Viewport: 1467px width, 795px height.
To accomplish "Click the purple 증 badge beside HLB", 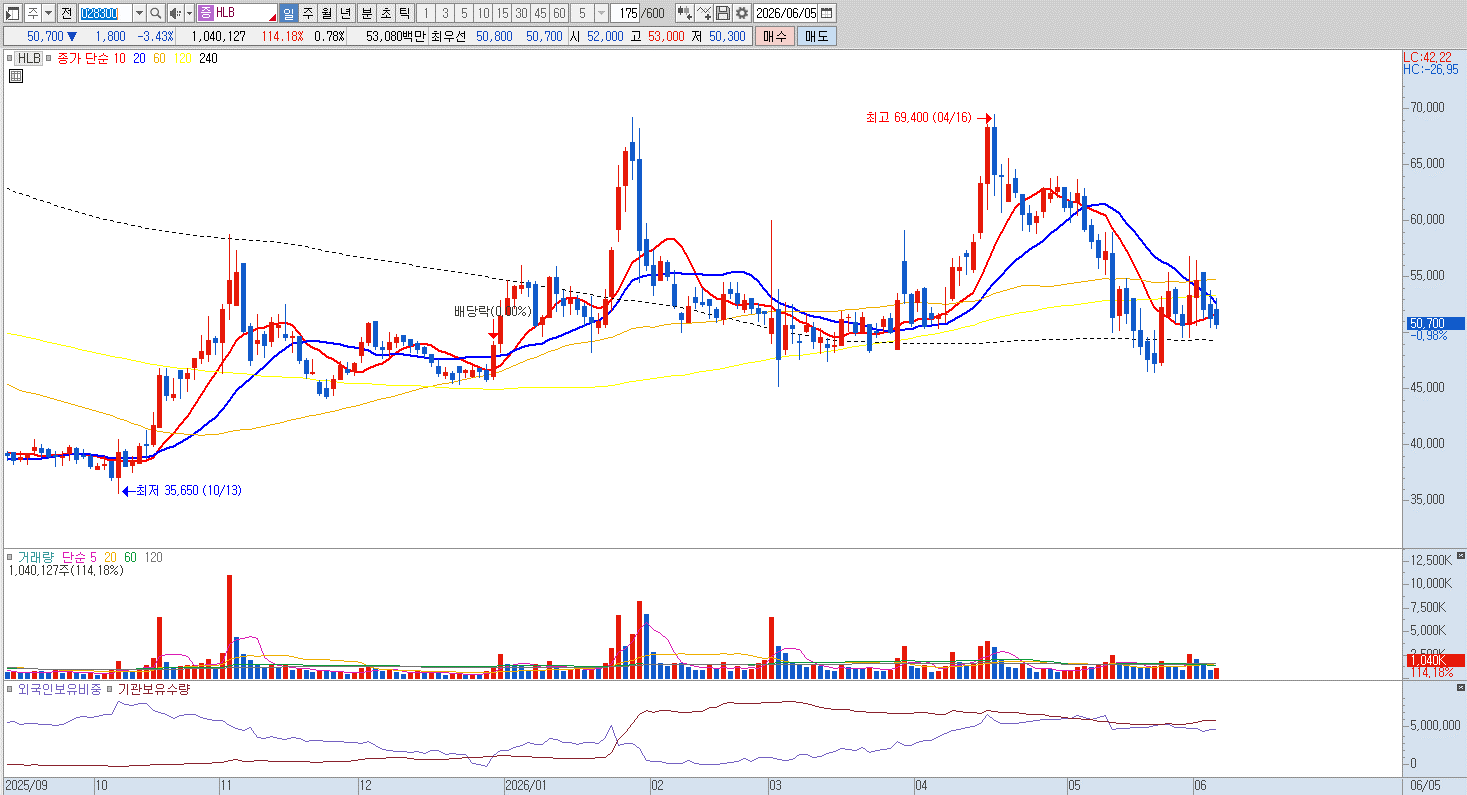I will coord(205,13).
